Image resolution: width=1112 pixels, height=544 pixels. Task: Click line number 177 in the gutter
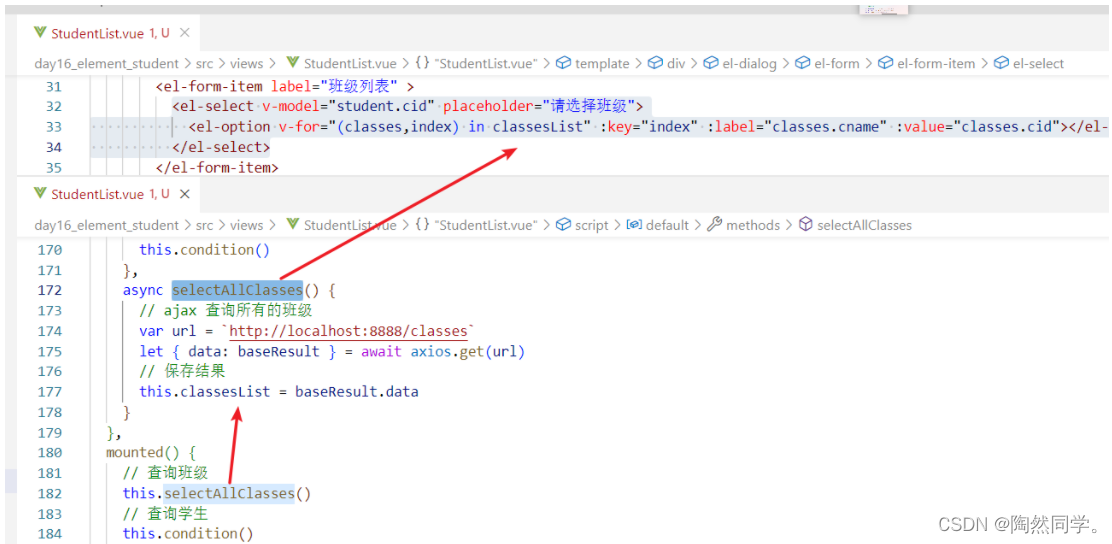(50, 392)
